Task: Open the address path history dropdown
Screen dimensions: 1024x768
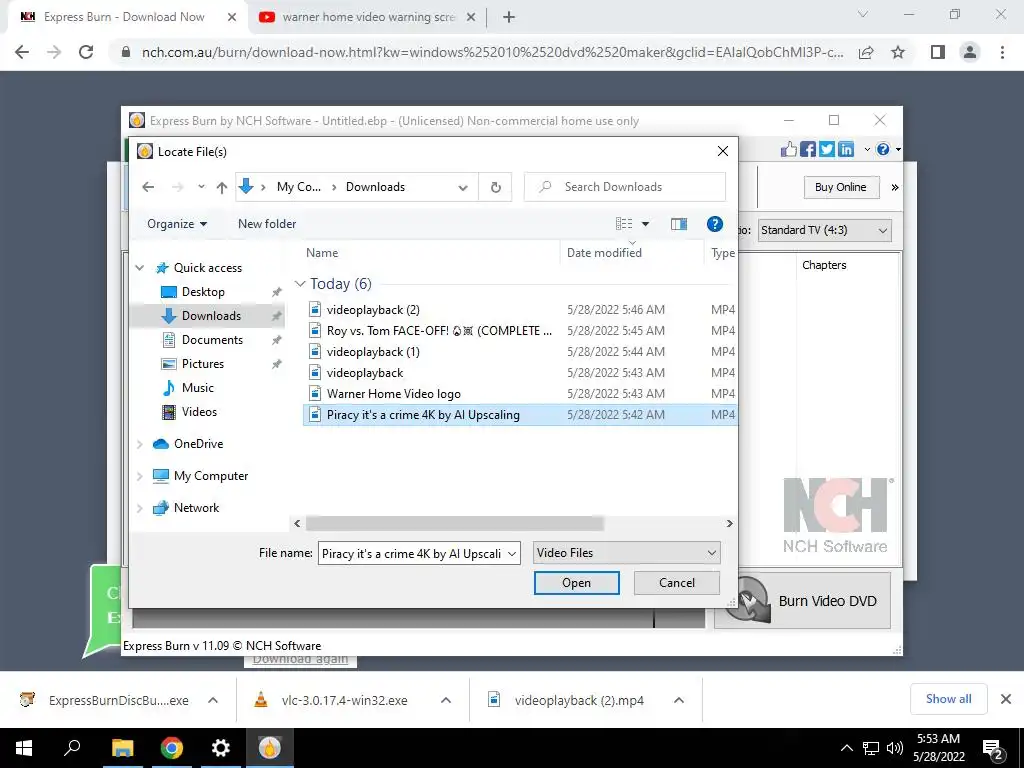Action: pos(463,187)
